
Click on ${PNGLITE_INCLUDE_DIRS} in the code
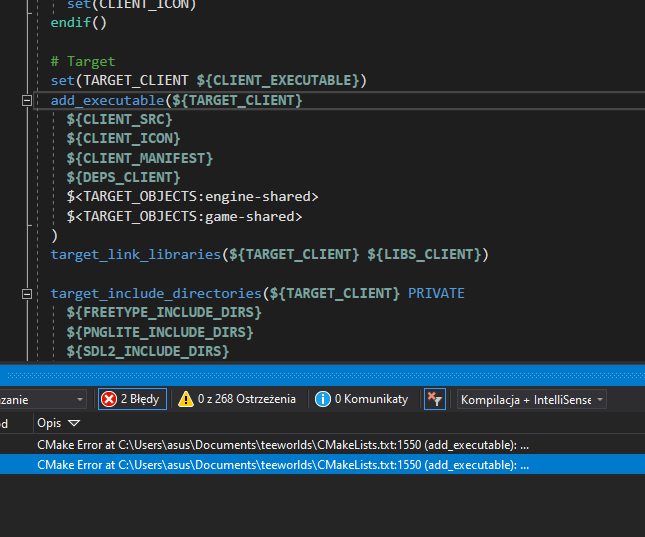tap(160, 332)
